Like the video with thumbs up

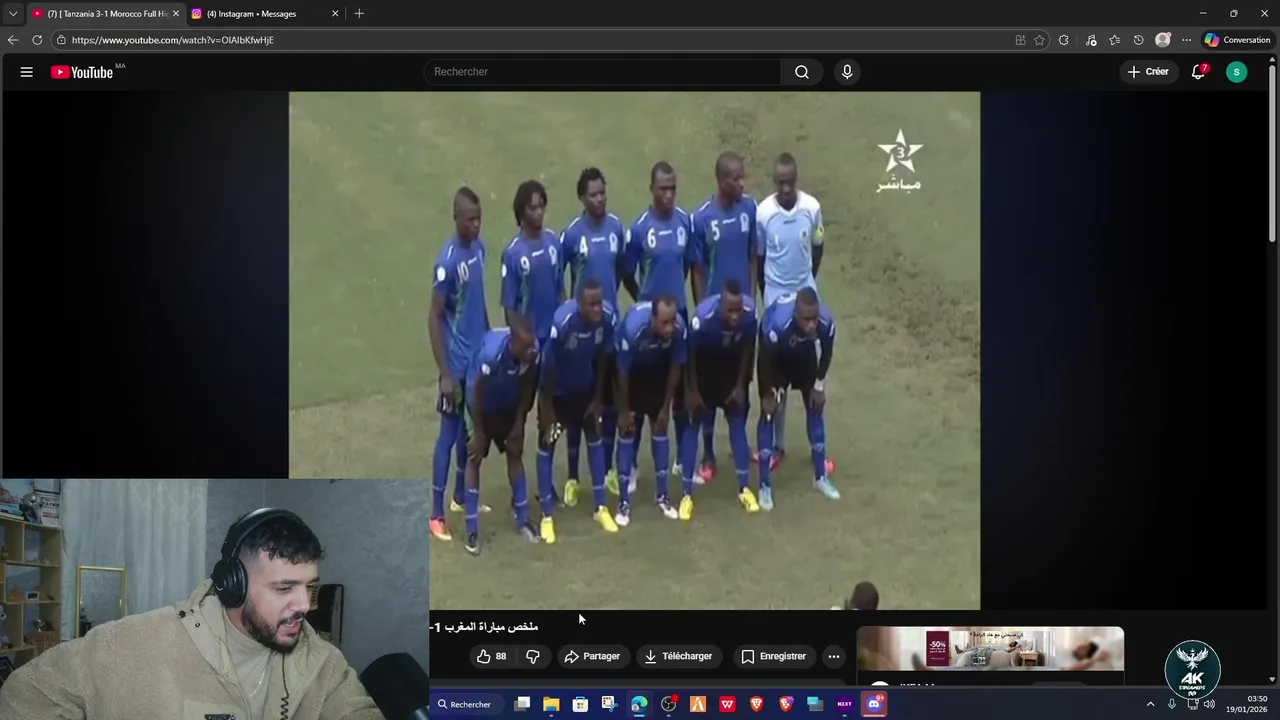point(484,656)
